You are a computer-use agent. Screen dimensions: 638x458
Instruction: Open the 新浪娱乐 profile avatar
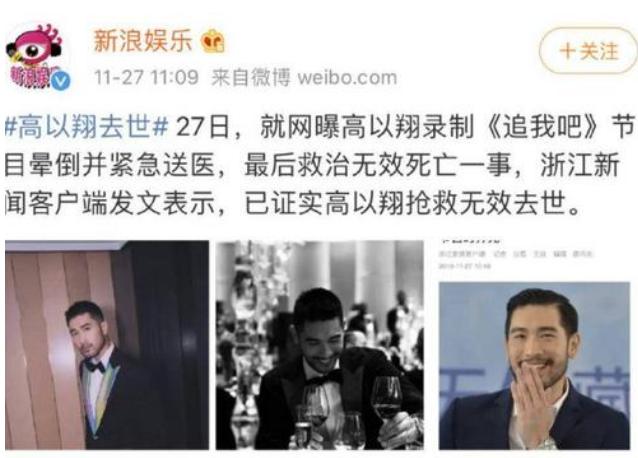37,55
